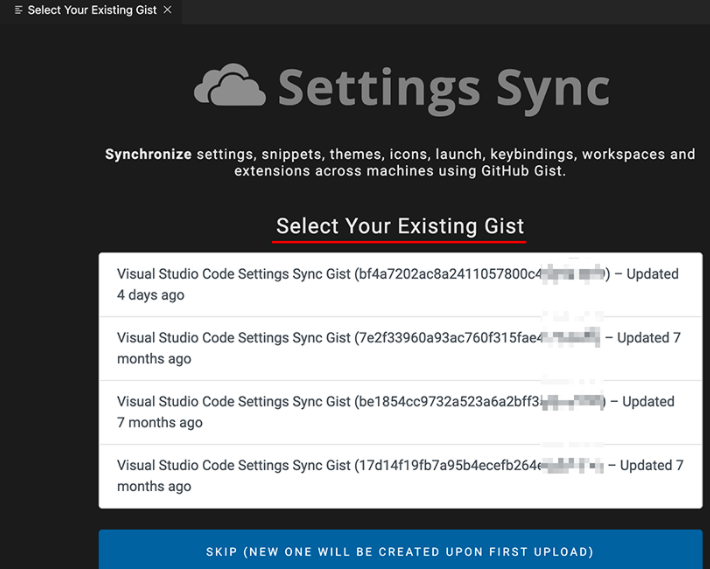Image resolution: width=710 pixels, height=569 pixels.
Task: Click the red underline below the heading
Action: coord(399,242)
